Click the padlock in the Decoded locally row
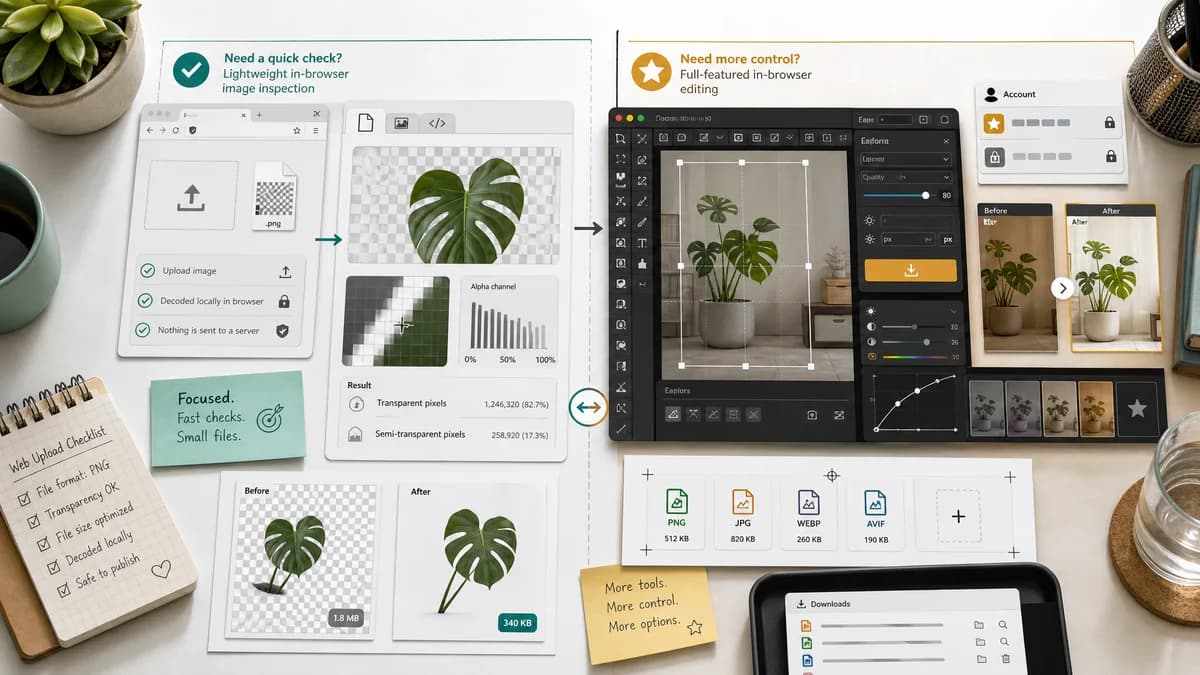Screen dimensions: 1200x675 point(284,301)
